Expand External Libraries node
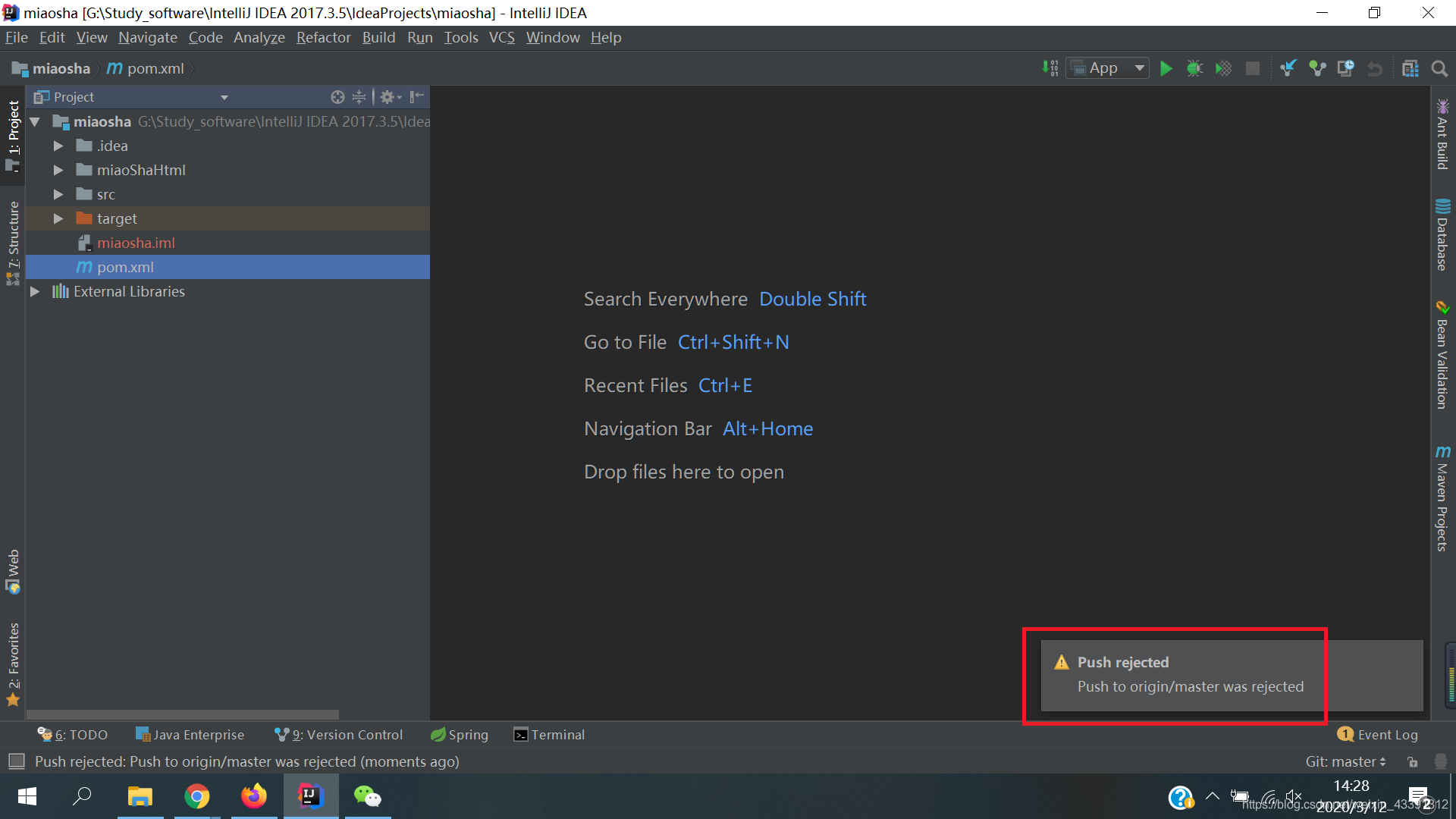The width and height of the screenshot is (1456, 819). click(35, 291)
